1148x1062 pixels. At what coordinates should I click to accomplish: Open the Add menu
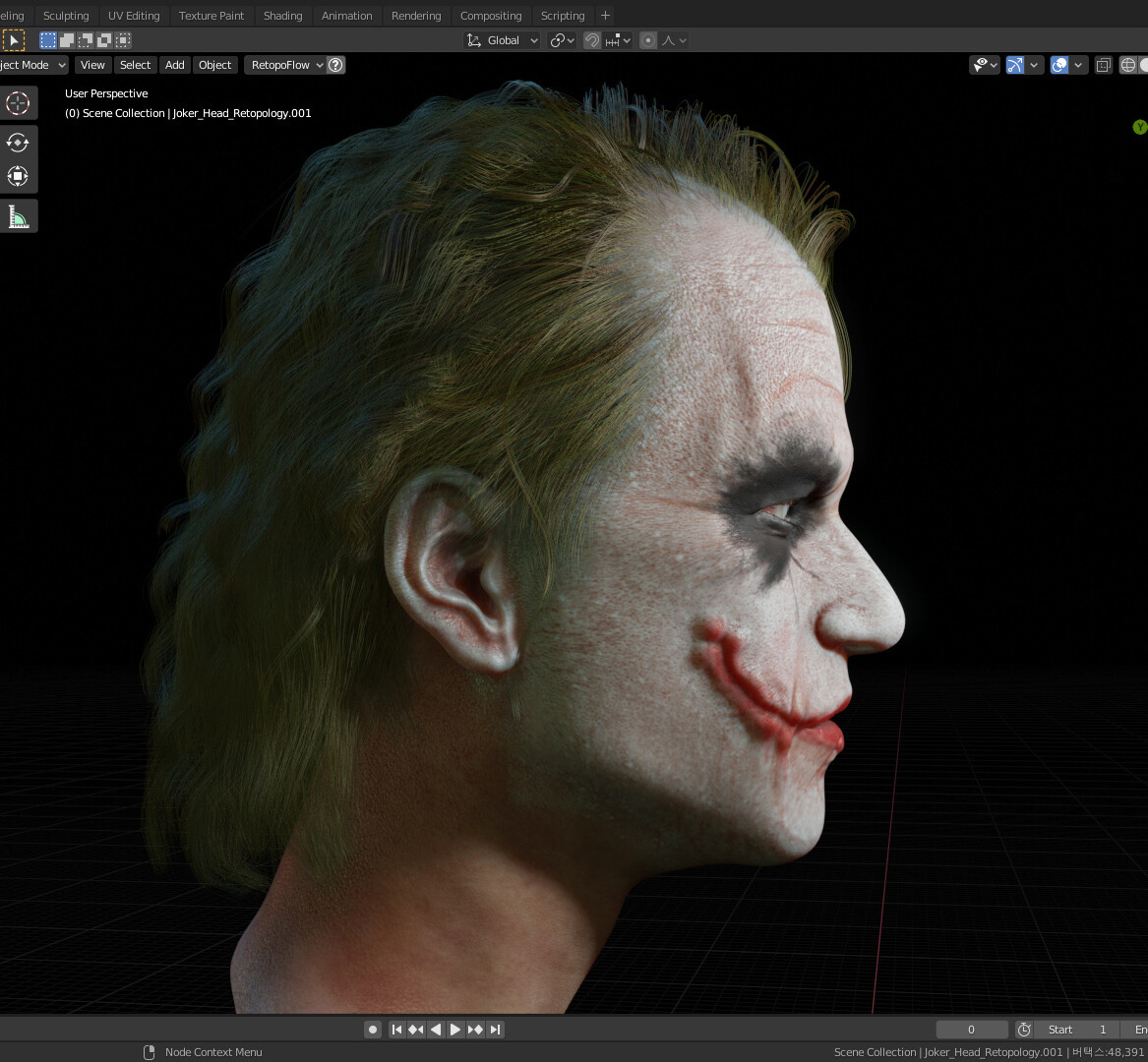[175, 65]
